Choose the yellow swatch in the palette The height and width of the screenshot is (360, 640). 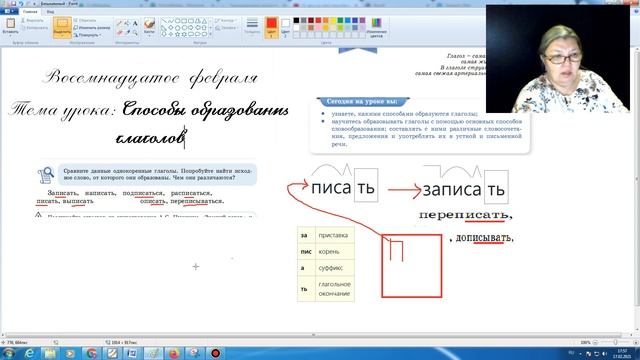(x=333, y=20)
